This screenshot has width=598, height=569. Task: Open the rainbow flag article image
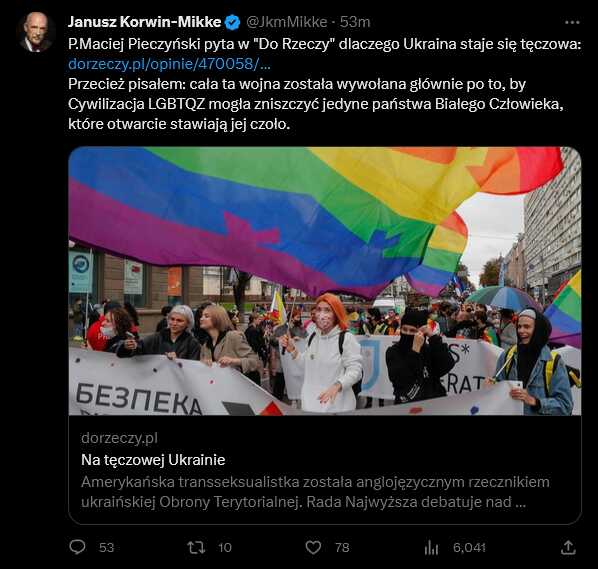pos(325,281)
